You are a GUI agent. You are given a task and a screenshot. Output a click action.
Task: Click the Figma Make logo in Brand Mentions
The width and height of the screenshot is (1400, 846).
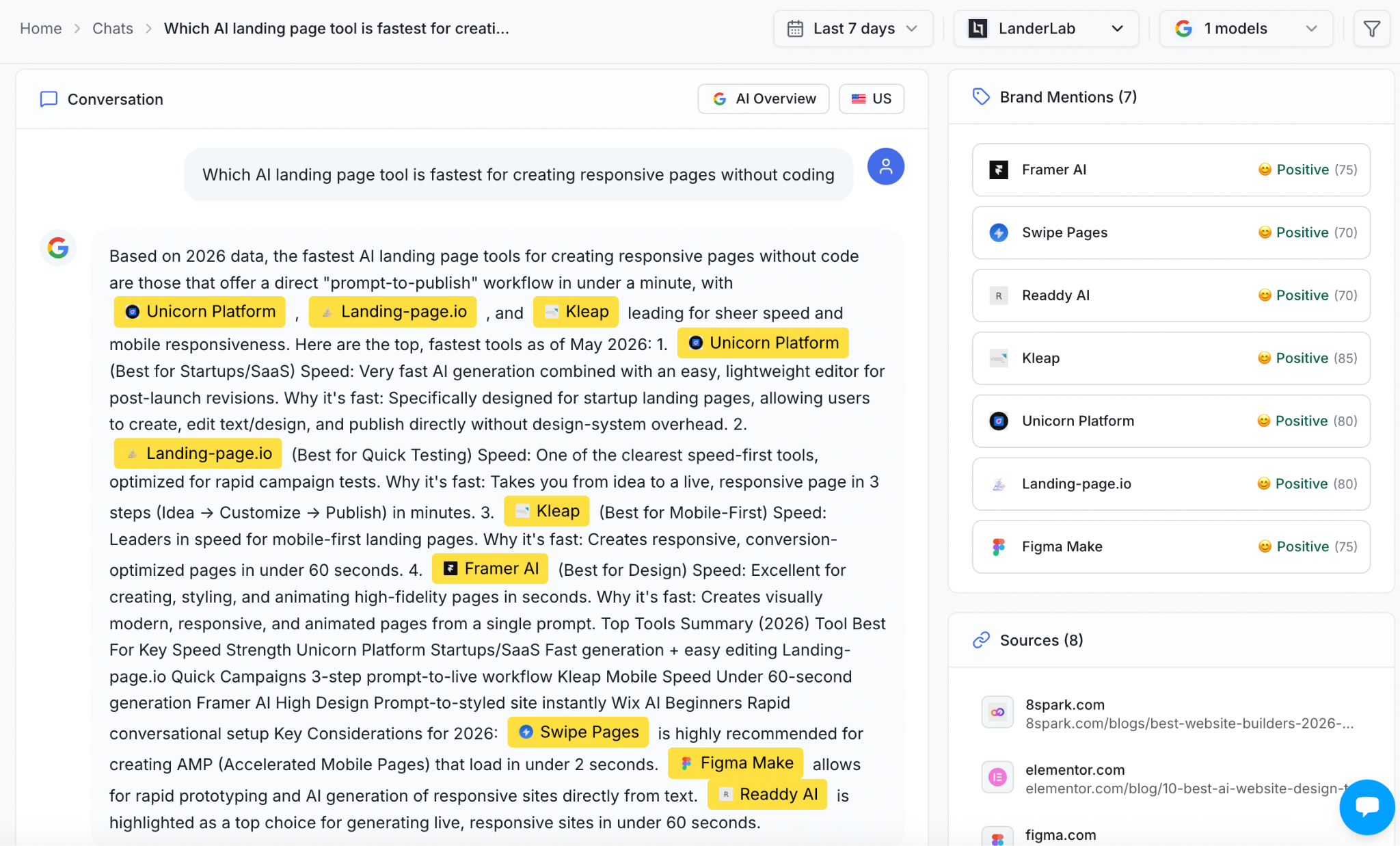[x=999, y=547]
